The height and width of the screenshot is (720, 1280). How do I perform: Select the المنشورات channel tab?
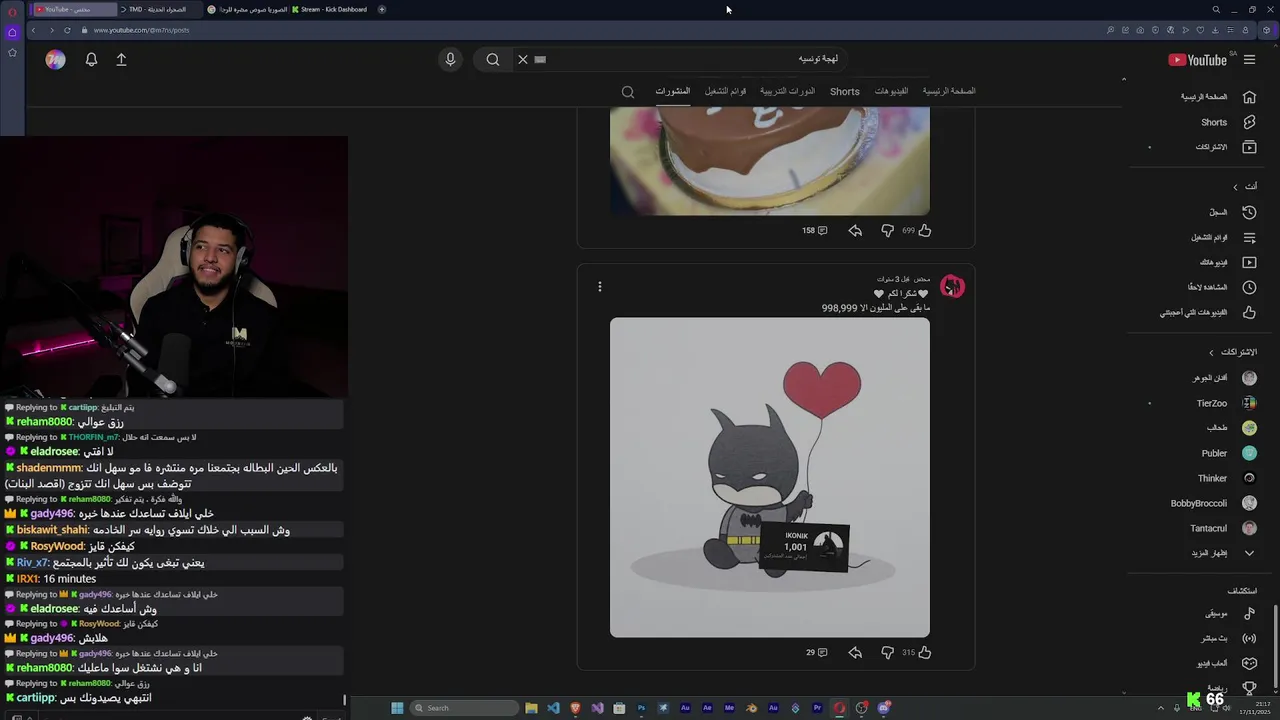coord(673,91)
